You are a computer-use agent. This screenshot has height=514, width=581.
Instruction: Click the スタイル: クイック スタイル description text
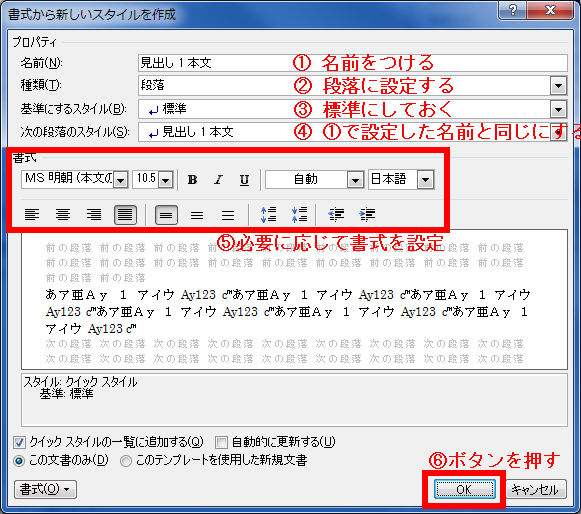pos(80,382)
